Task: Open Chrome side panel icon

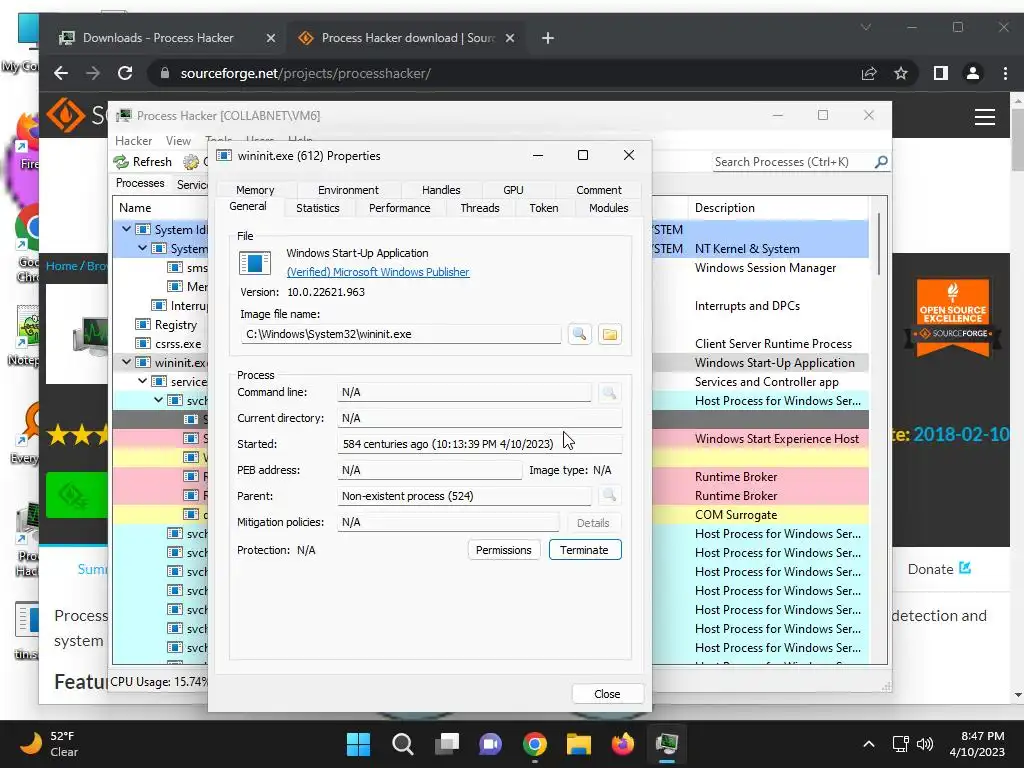Action: point(940,73)
